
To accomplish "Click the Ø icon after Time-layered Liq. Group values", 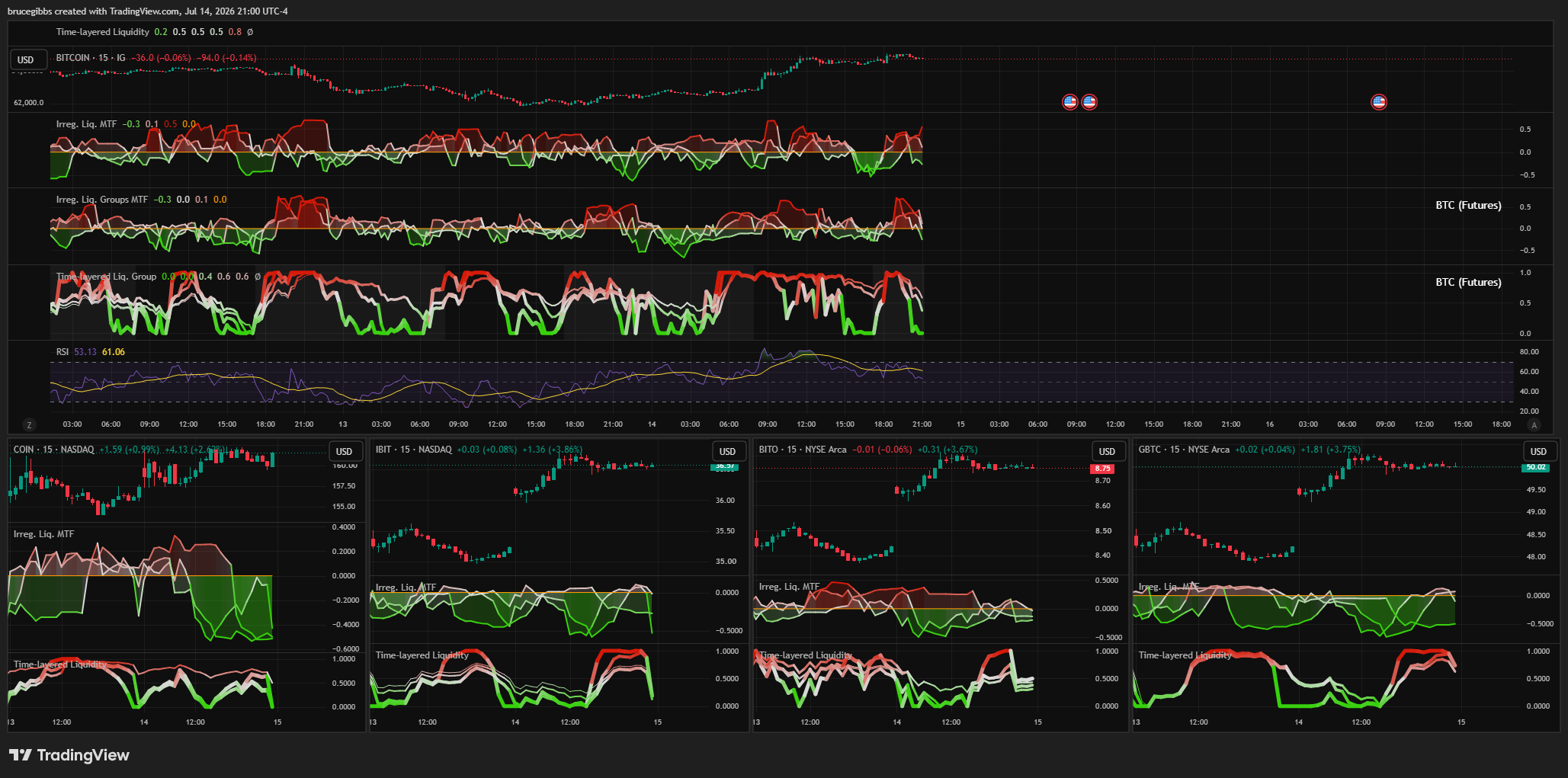I will [x=258, y=277].
